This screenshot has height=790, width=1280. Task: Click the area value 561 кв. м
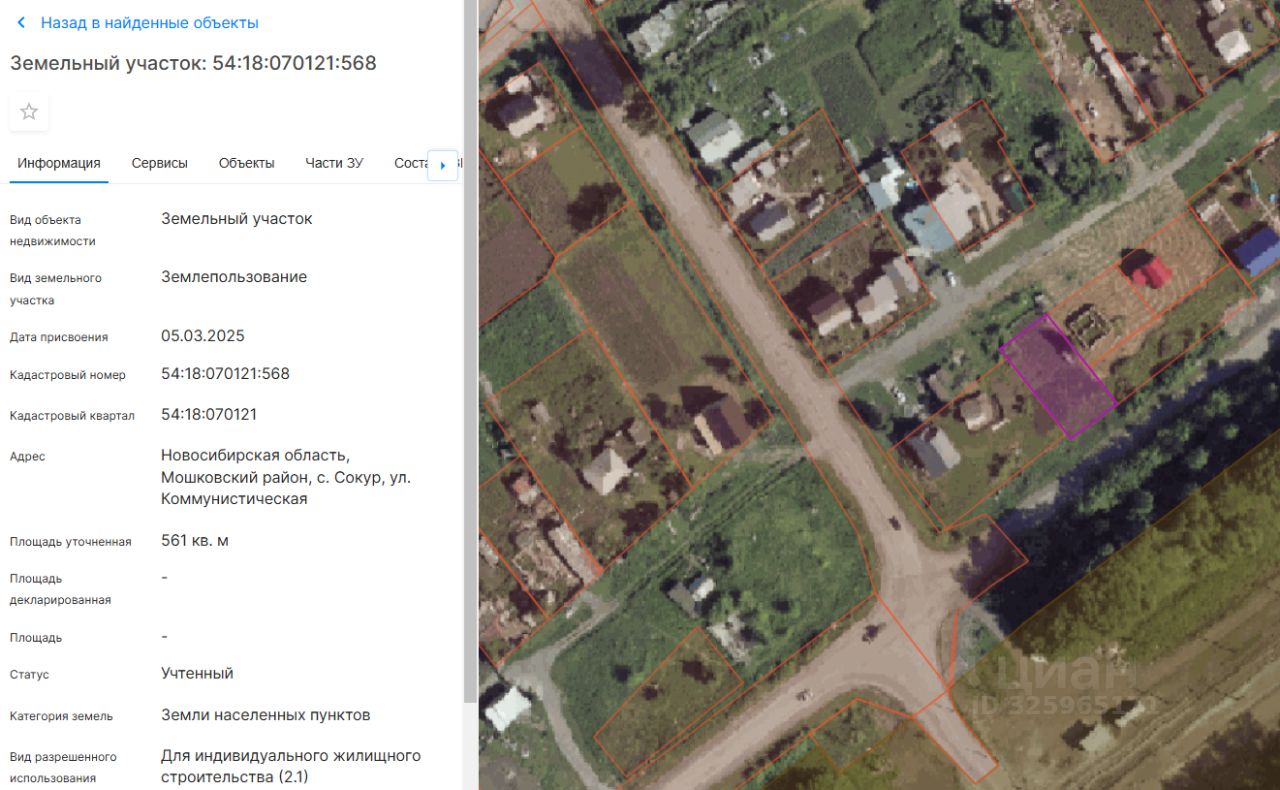195,541
